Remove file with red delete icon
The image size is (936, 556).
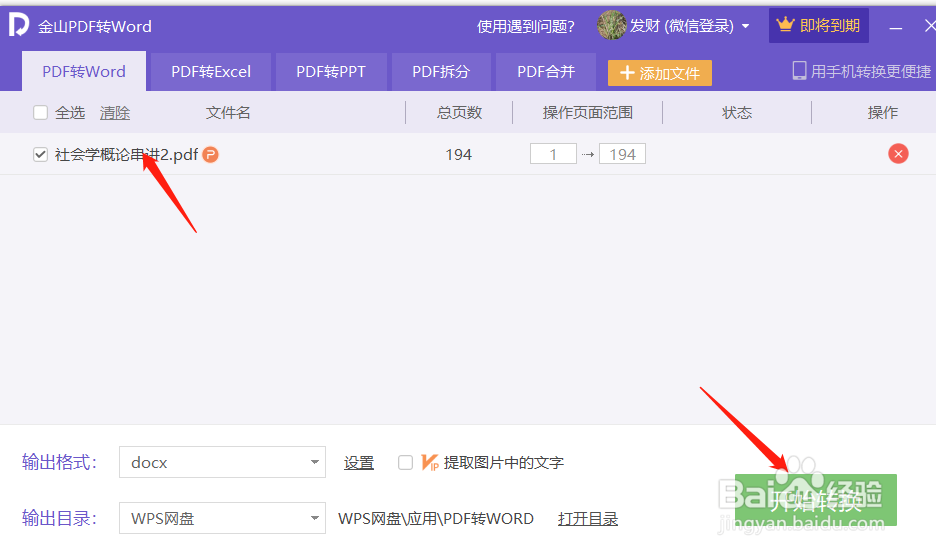point(898,154)
